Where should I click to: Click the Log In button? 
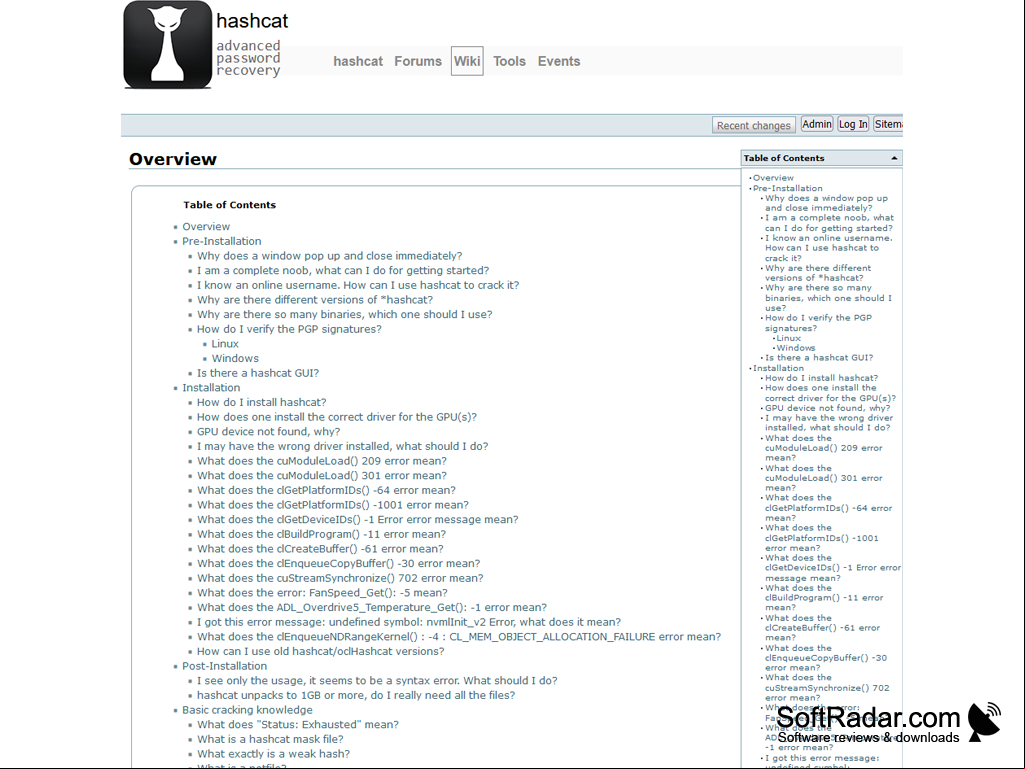(x=853, y=124)
